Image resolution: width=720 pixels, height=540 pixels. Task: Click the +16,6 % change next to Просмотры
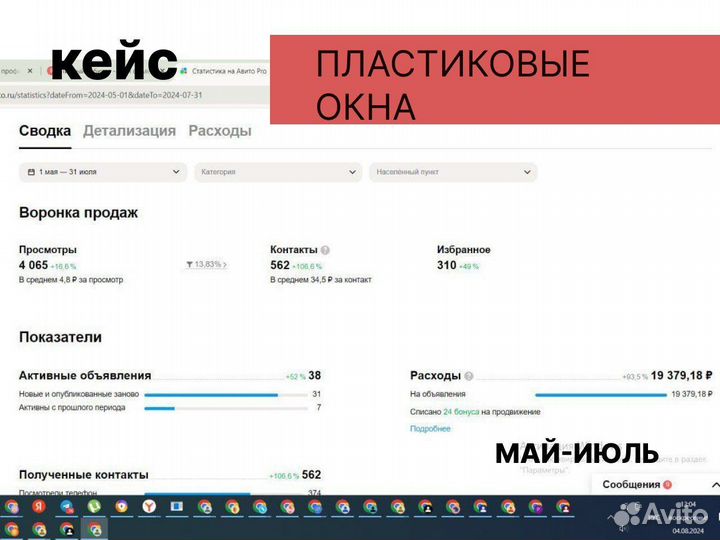63,267
